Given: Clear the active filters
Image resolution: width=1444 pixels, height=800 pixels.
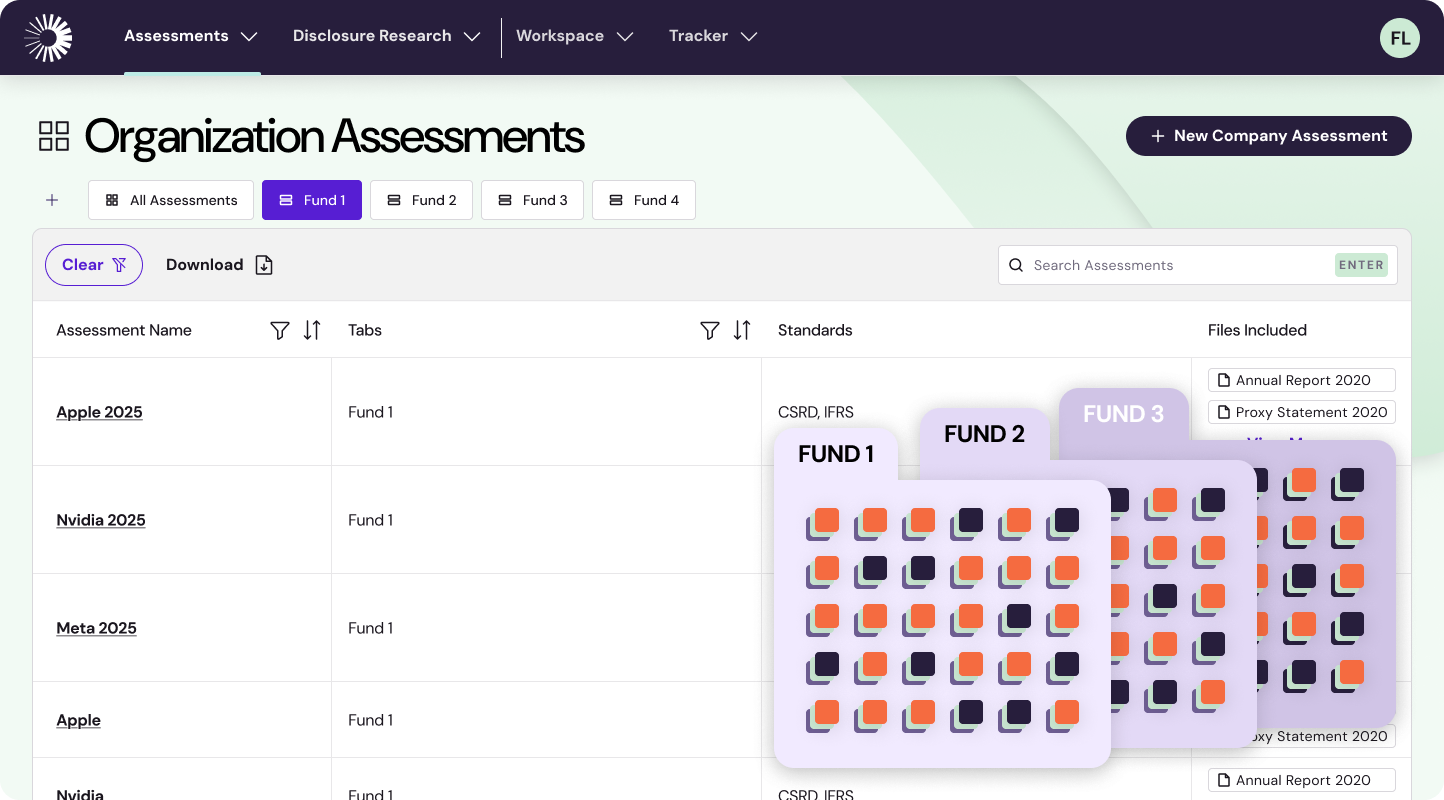Looking at the screenshot, I should click(94, 265).
